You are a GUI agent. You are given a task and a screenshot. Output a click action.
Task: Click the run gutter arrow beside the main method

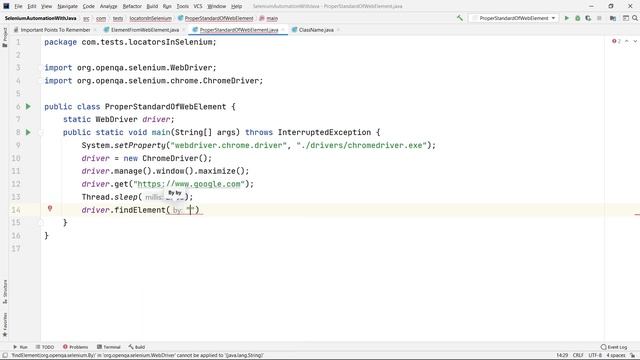(28, 132)
